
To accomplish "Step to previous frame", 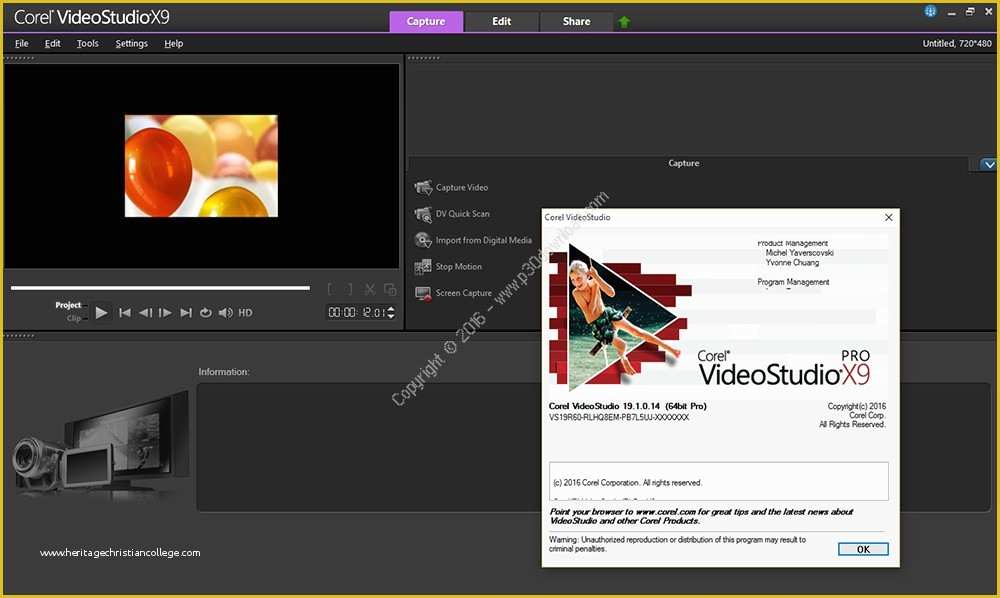I will (145, 312).
